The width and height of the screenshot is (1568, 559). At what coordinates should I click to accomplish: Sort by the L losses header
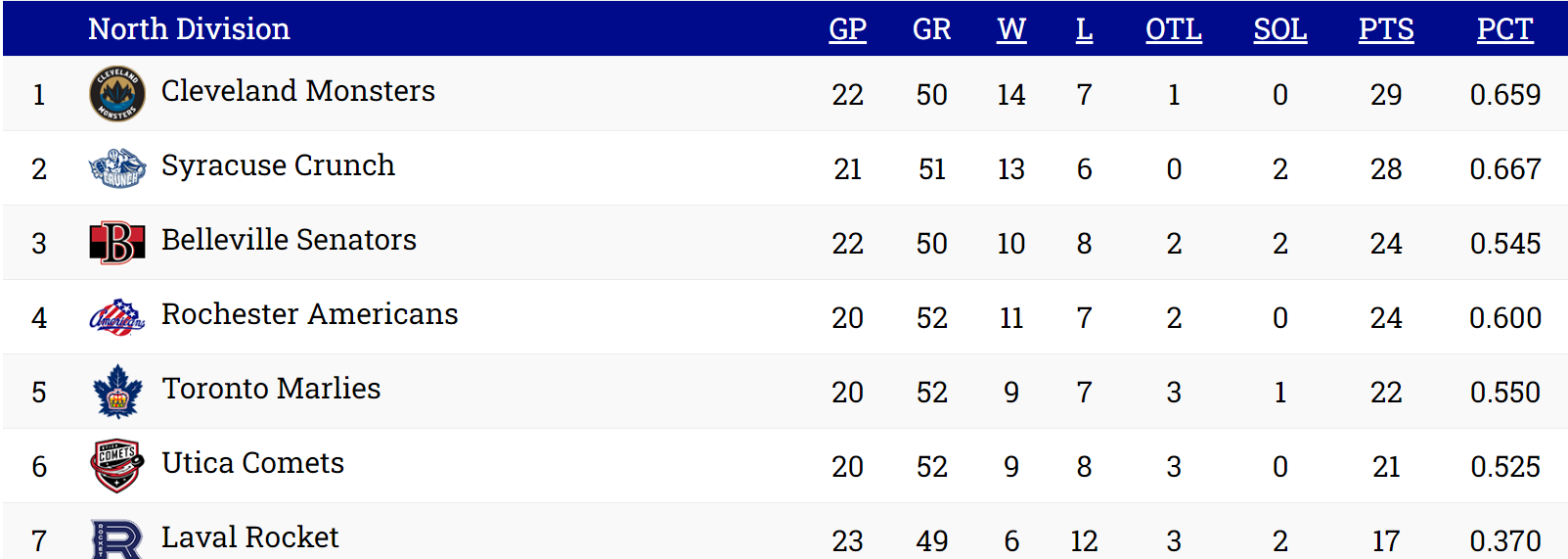1084,29
